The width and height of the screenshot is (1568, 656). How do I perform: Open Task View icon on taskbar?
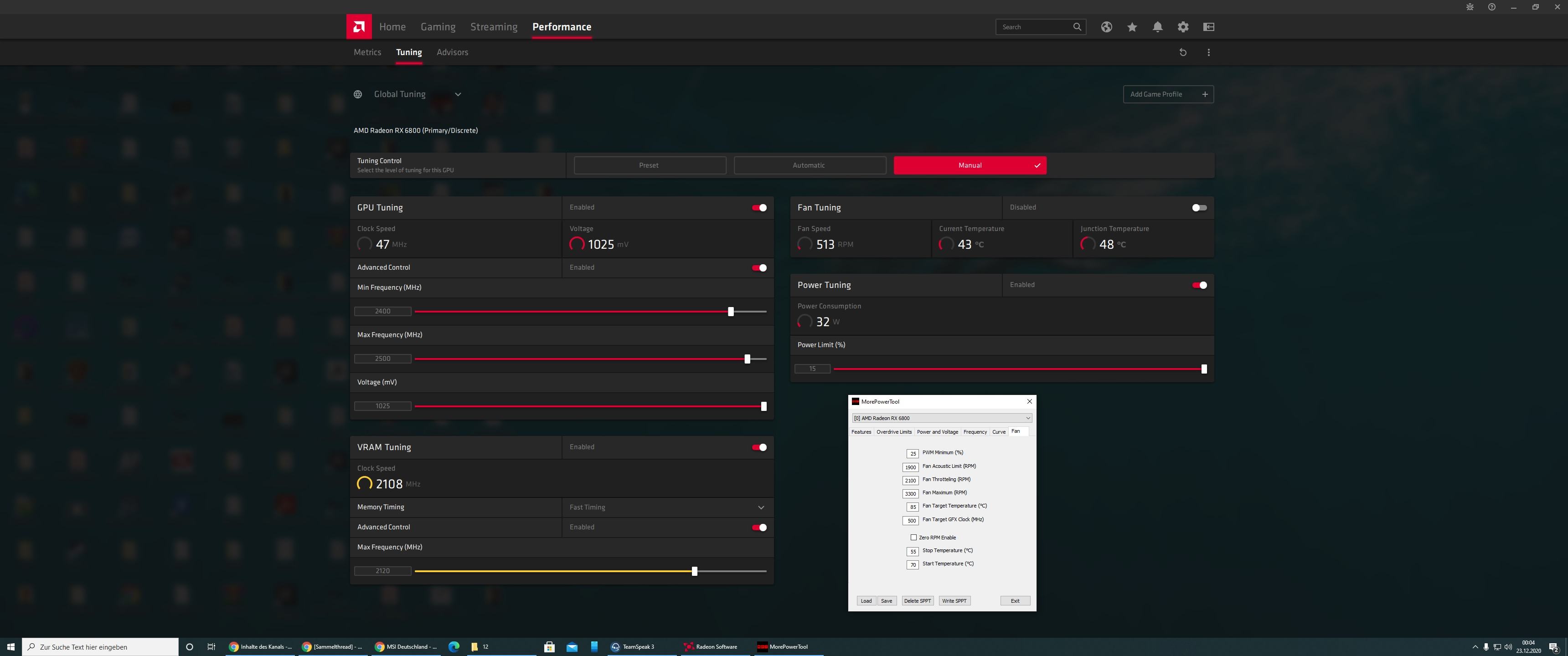pyautogui.click(x=211, y=647)
